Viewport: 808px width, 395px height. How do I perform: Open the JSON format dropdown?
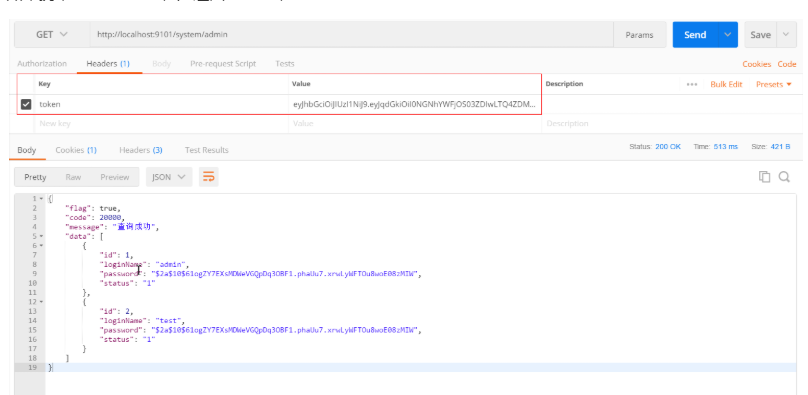tap(169, 177)
